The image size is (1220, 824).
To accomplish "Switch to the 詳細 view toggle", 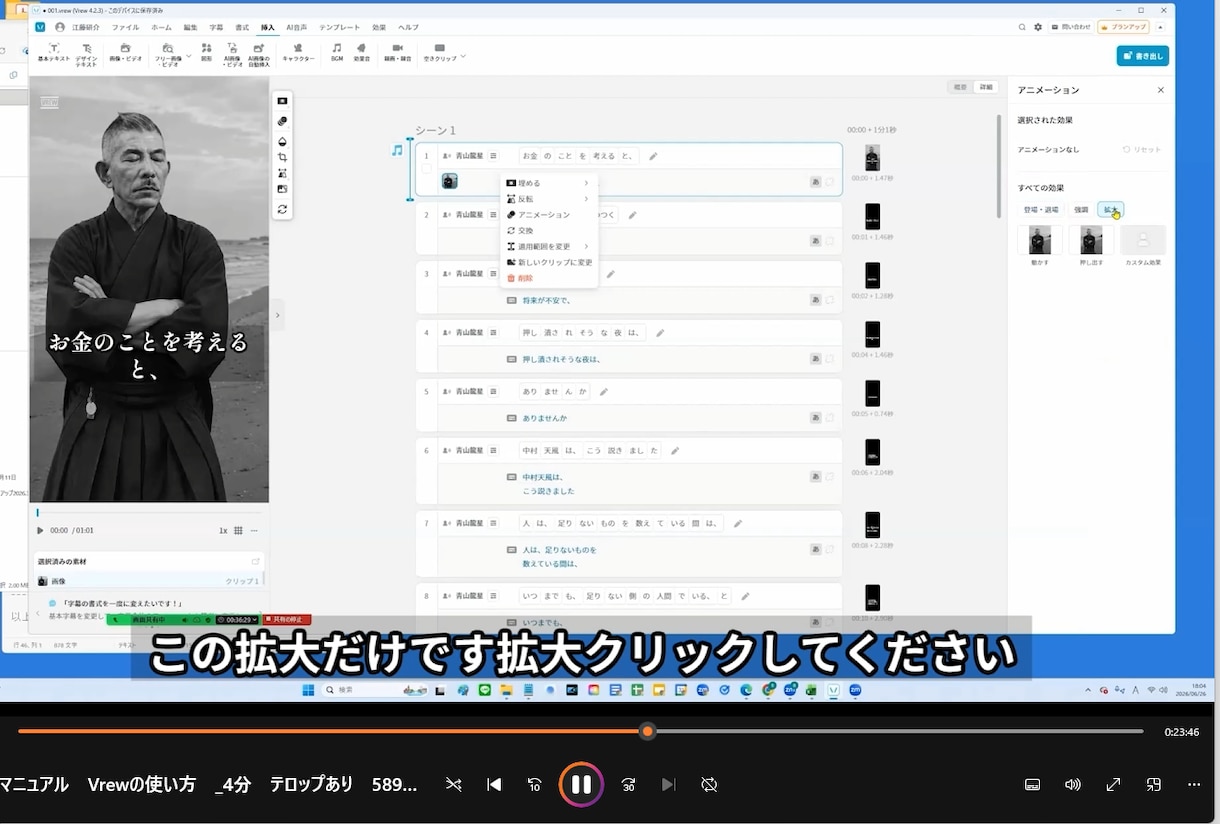I will click(x=986, y=87).
